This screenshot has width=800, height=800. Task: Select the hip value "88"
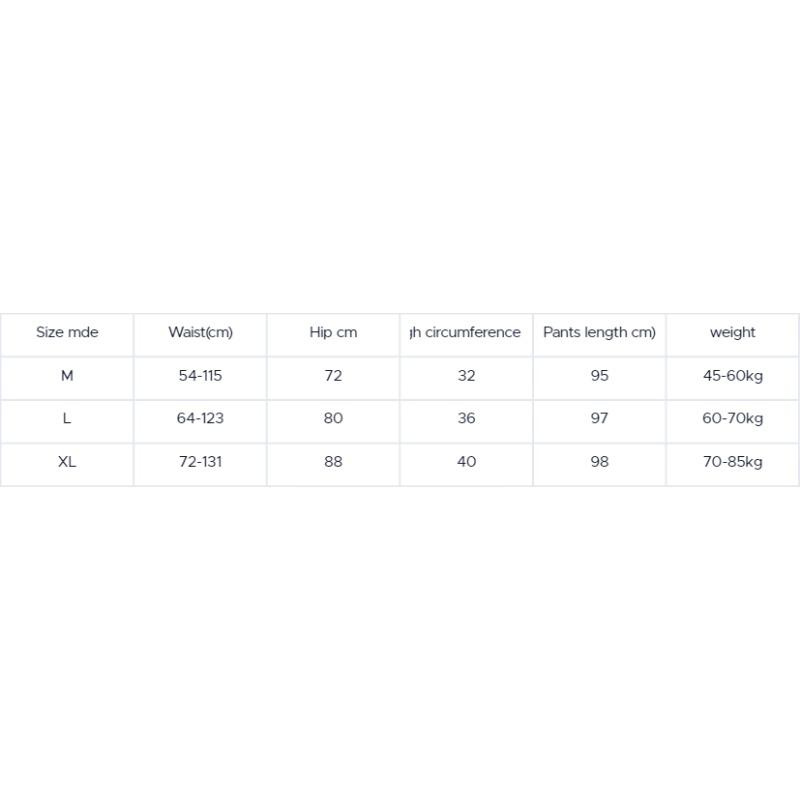point(333,462)
